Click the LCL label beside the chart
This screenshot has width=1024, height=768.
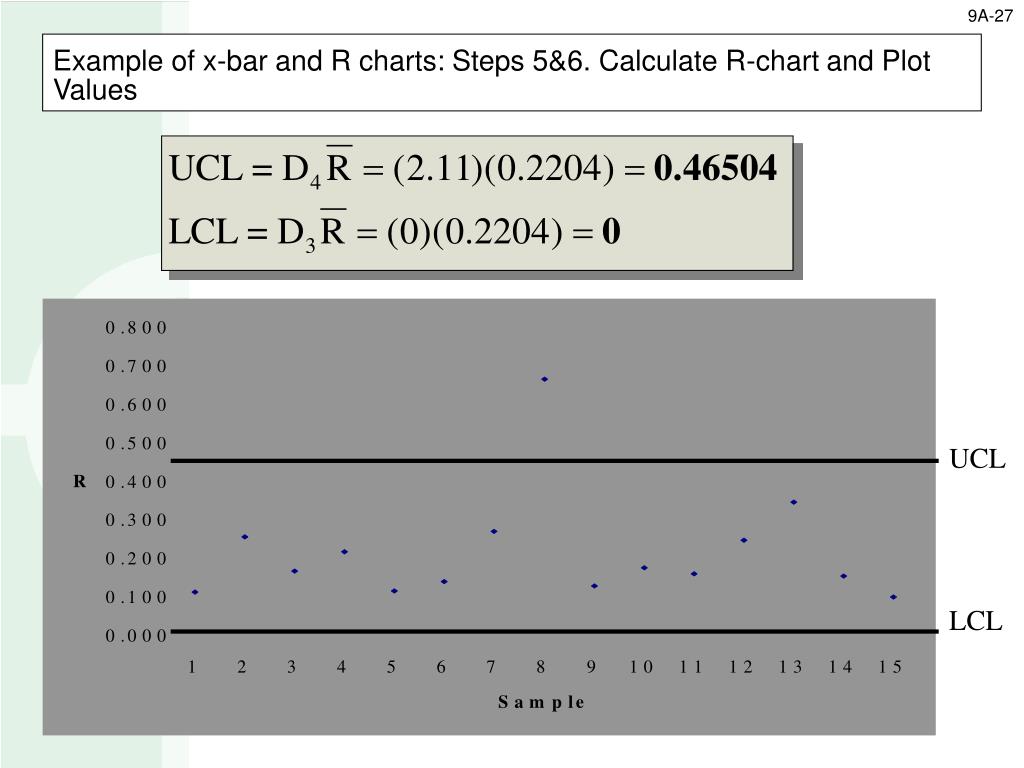975,621
